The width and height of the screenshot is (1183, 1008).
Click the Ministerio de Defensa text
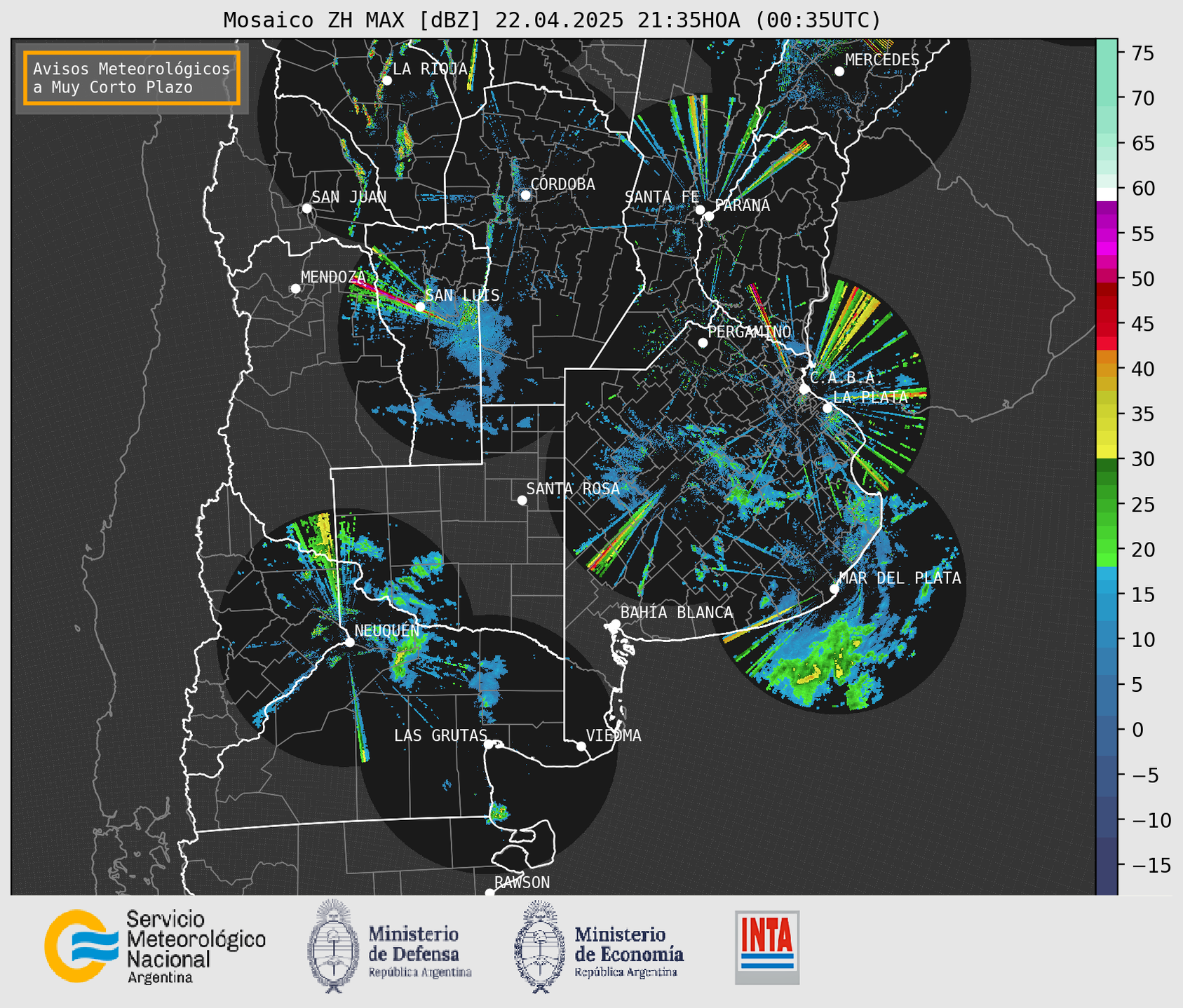pyautogui.click(x=419, y=952)
